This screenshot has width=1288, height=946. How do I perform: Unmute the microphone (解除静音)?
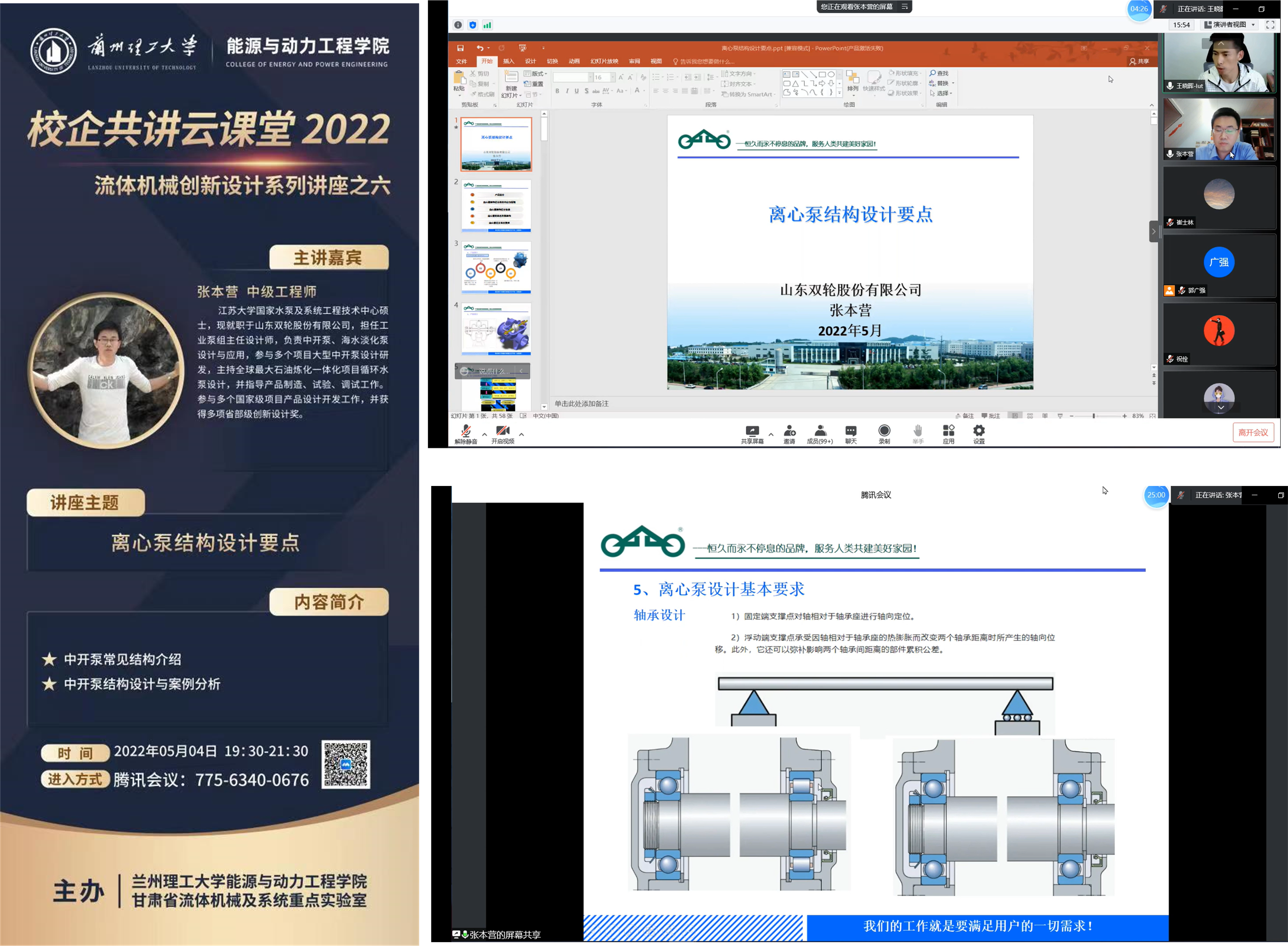[466, 431]
